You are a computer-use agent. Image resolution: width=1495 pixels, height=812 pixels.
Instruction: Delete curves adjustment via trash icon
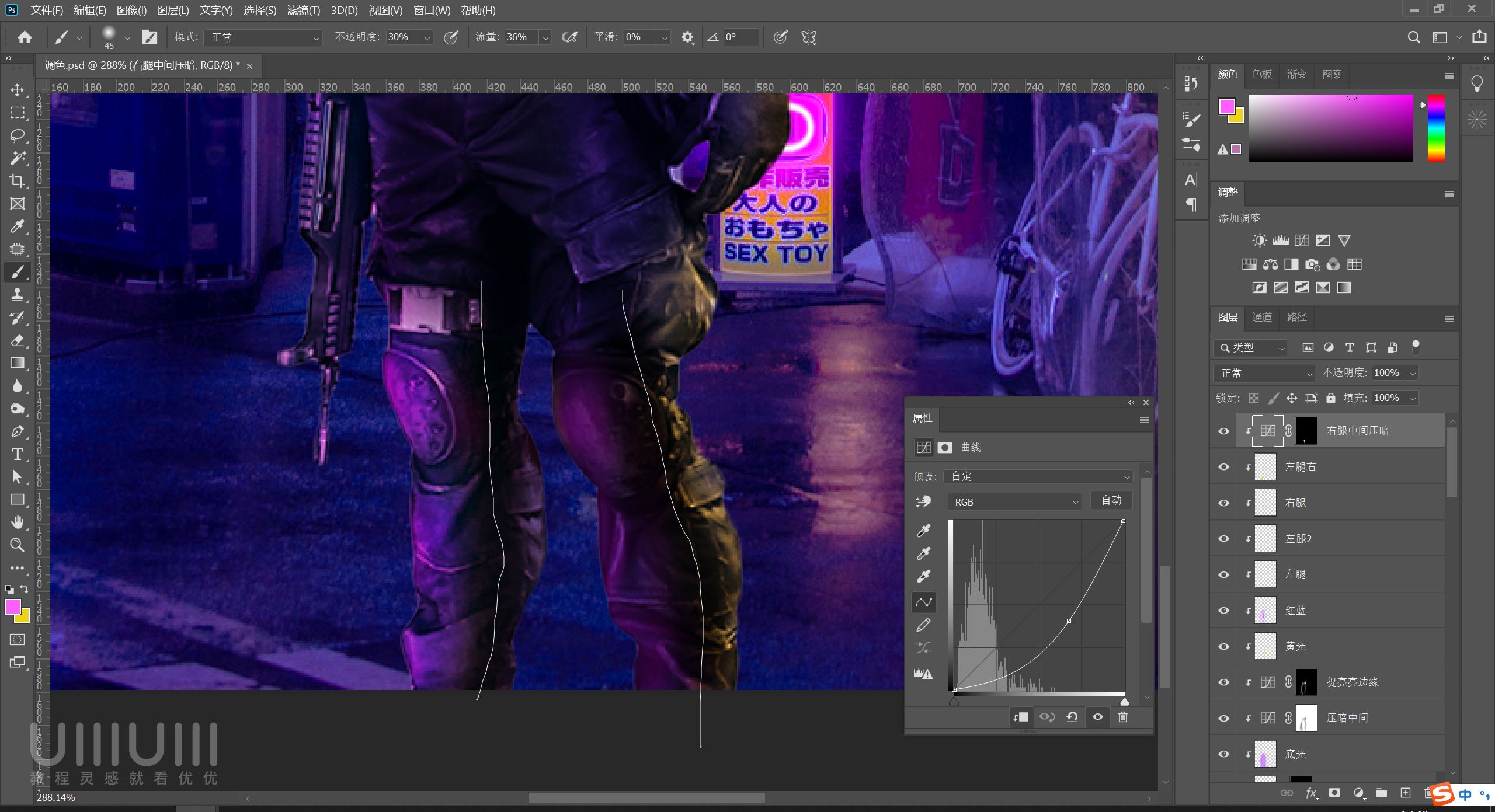point(1122,717)
